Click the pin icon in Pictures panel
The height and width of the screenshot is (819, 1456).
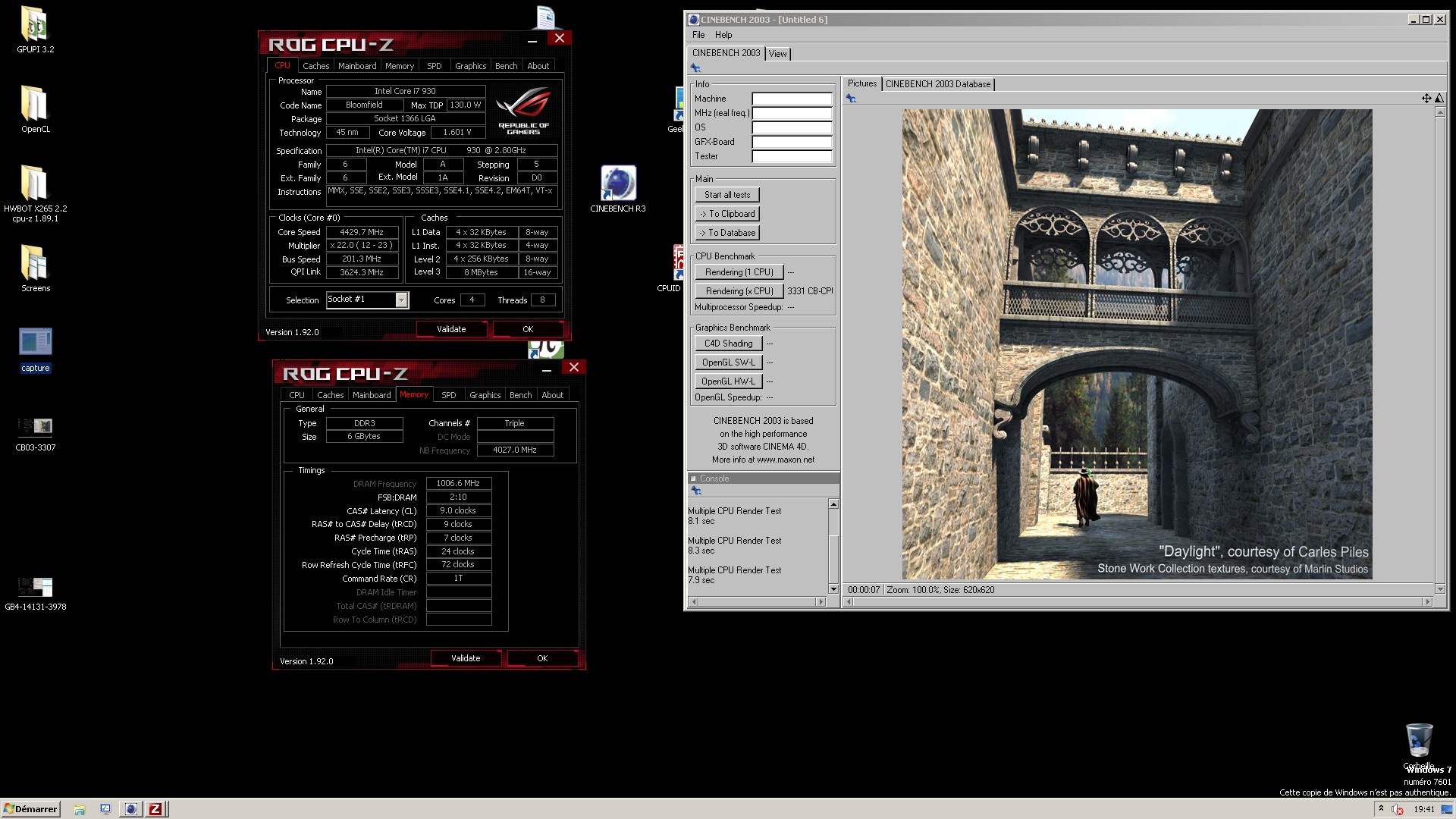click(x=851, y=98)
